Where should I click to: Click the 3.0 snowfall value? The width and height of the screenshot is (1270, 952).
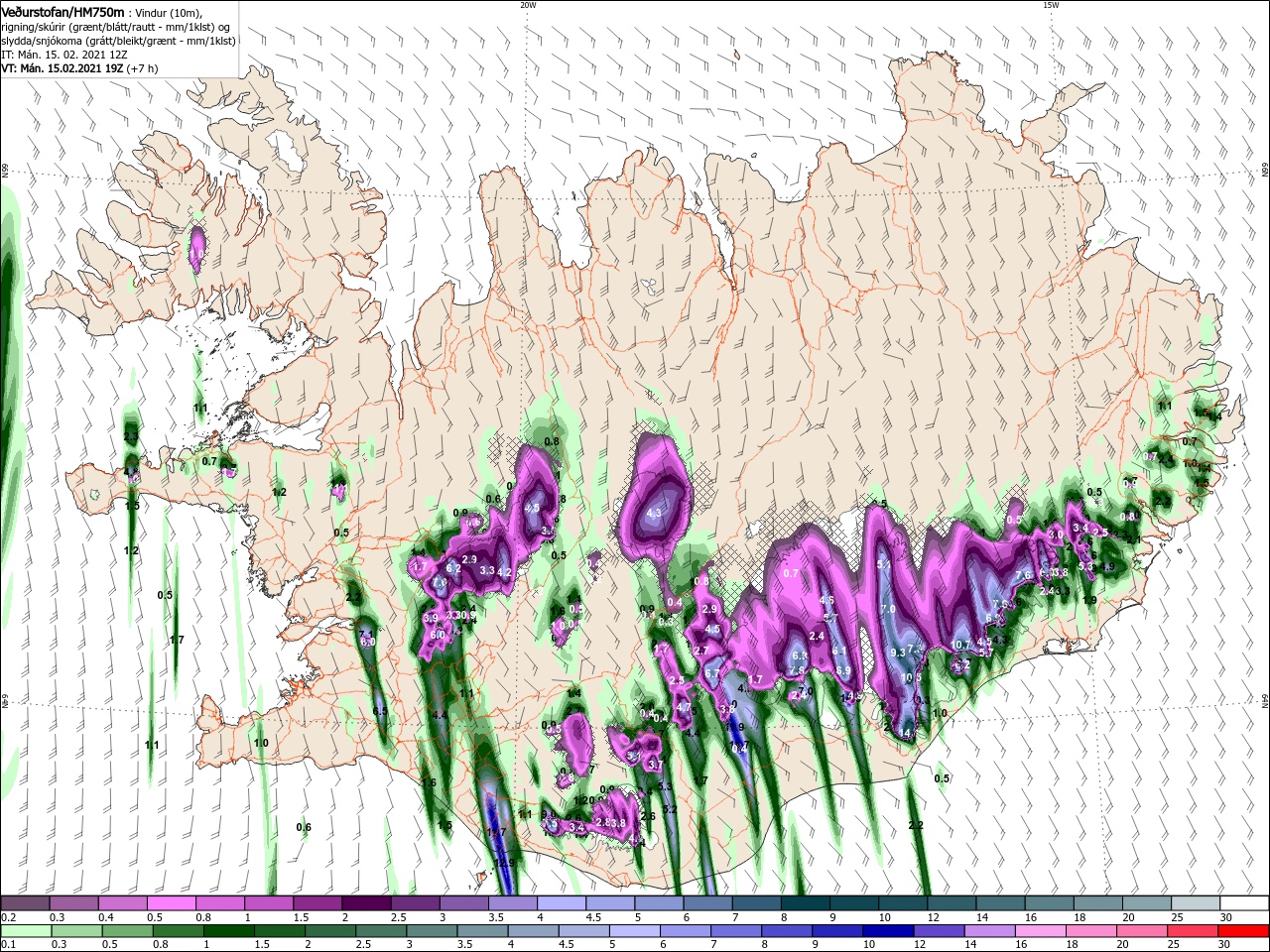[x=1056, y=534]
